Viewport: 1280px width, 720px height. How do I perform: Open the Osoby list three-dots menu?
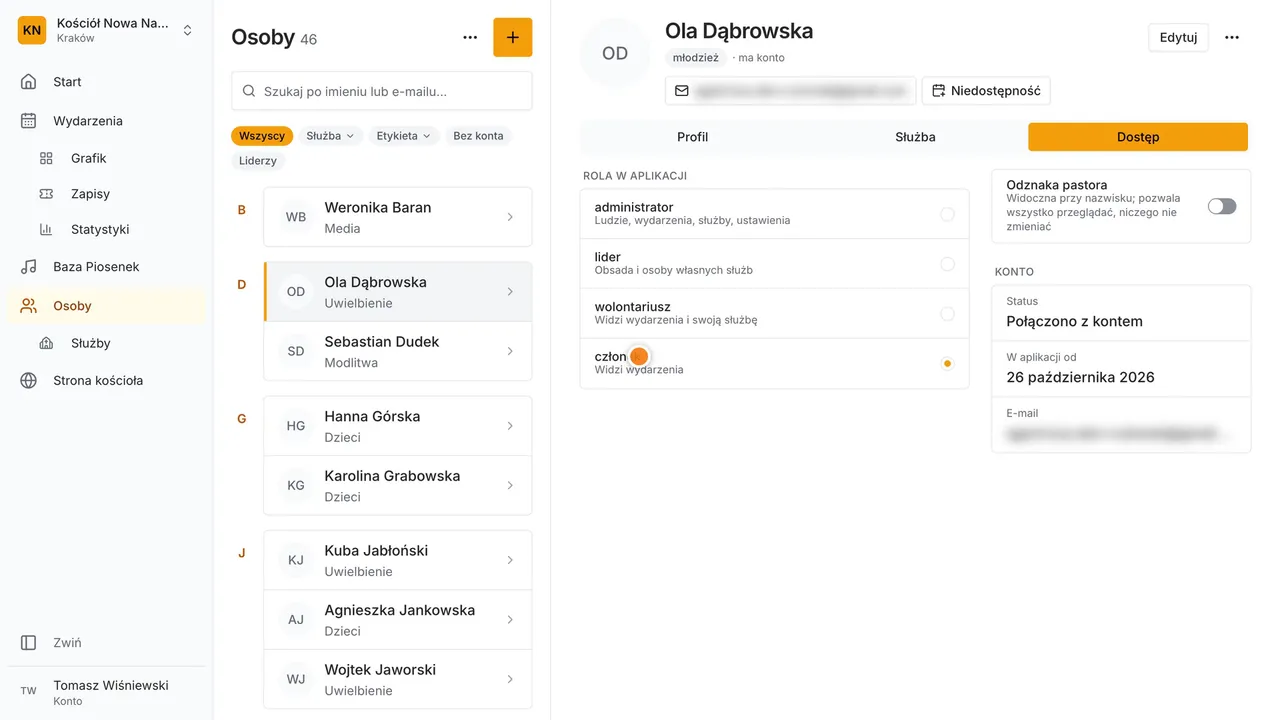[470, 37]
